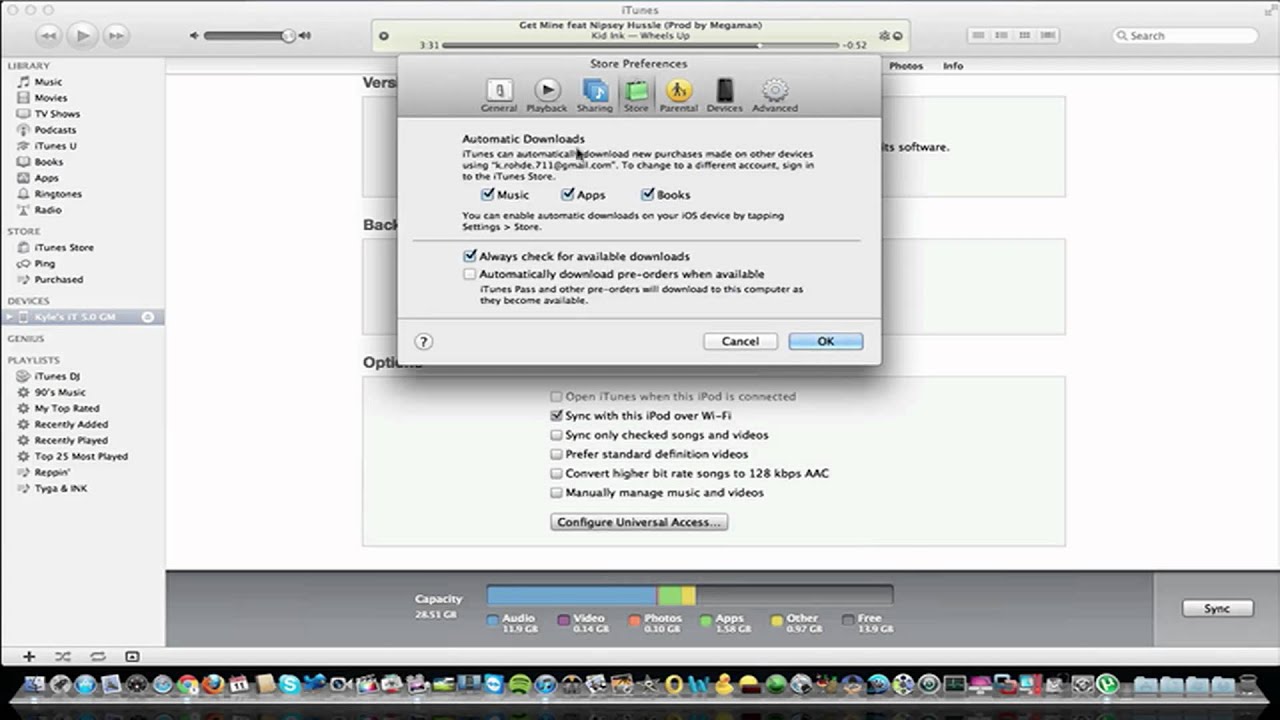The width and height of the screenshot is (1280, 720).
Task: Toggle Always check for available downloads
Action: [x=470, y=257]
